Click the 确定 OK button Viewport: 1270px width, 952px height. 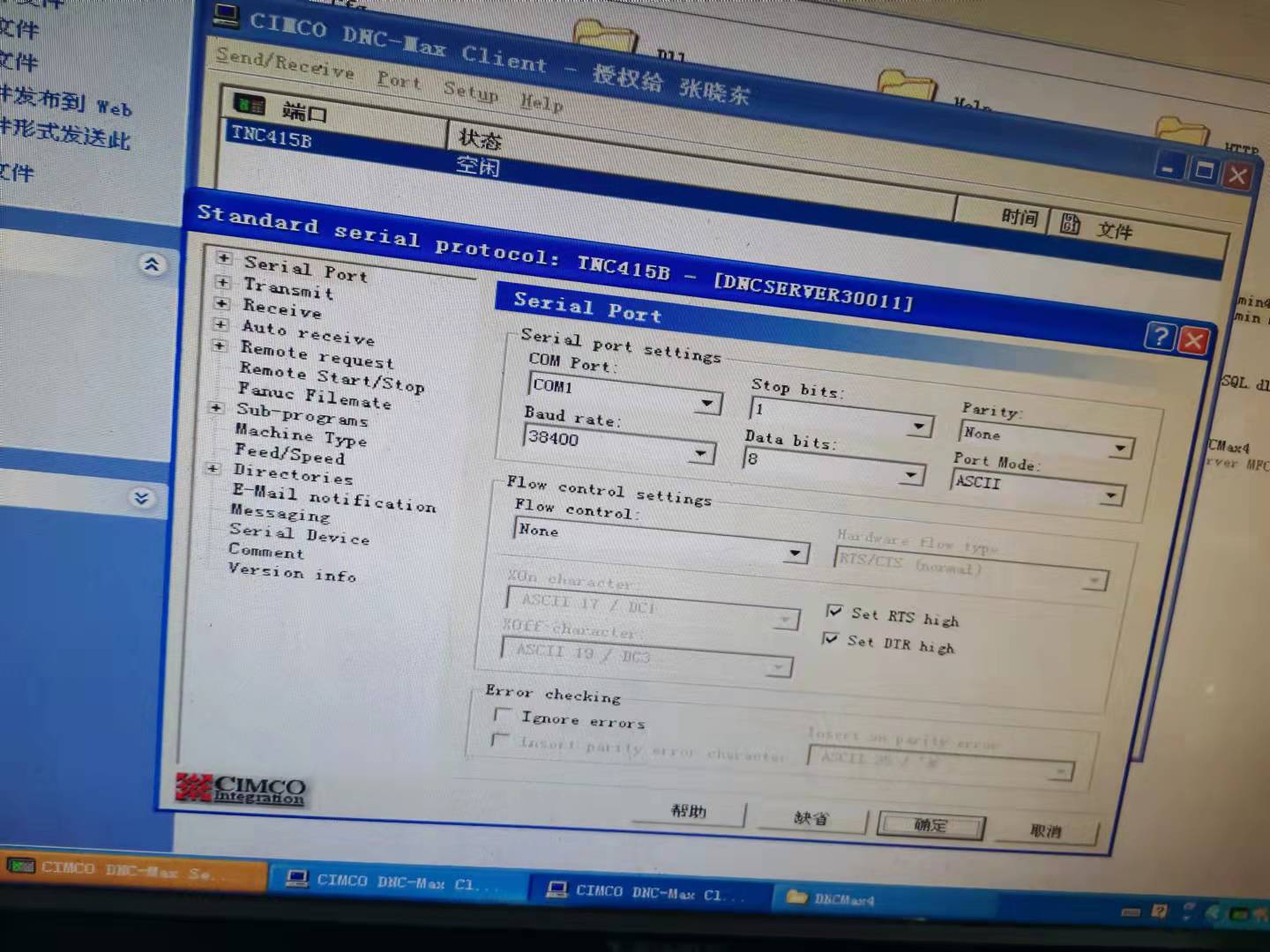[x=930, y=825]
